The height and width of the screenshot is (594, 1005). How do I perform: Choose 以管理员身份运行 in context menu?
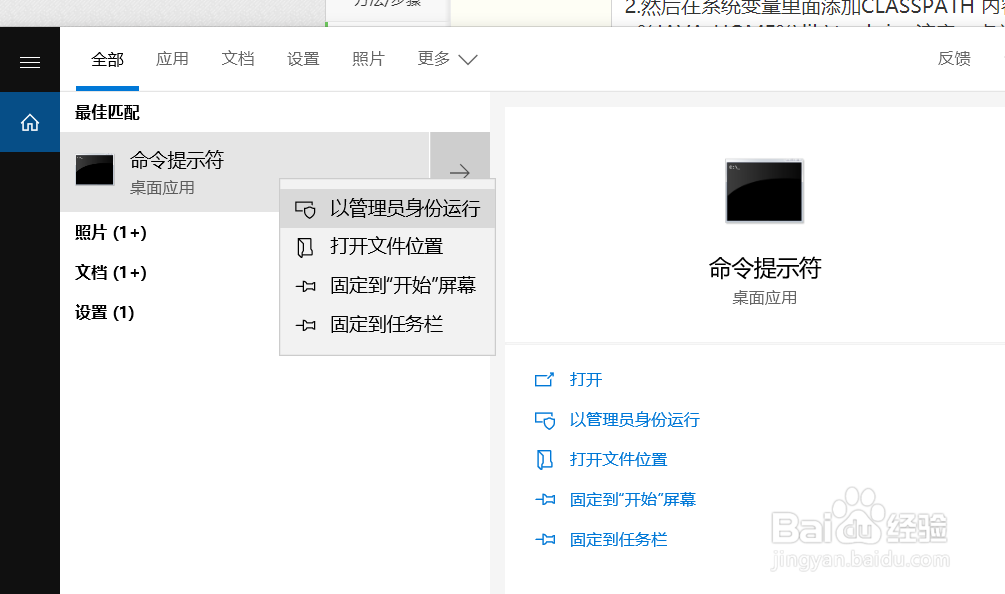[388, 209]
